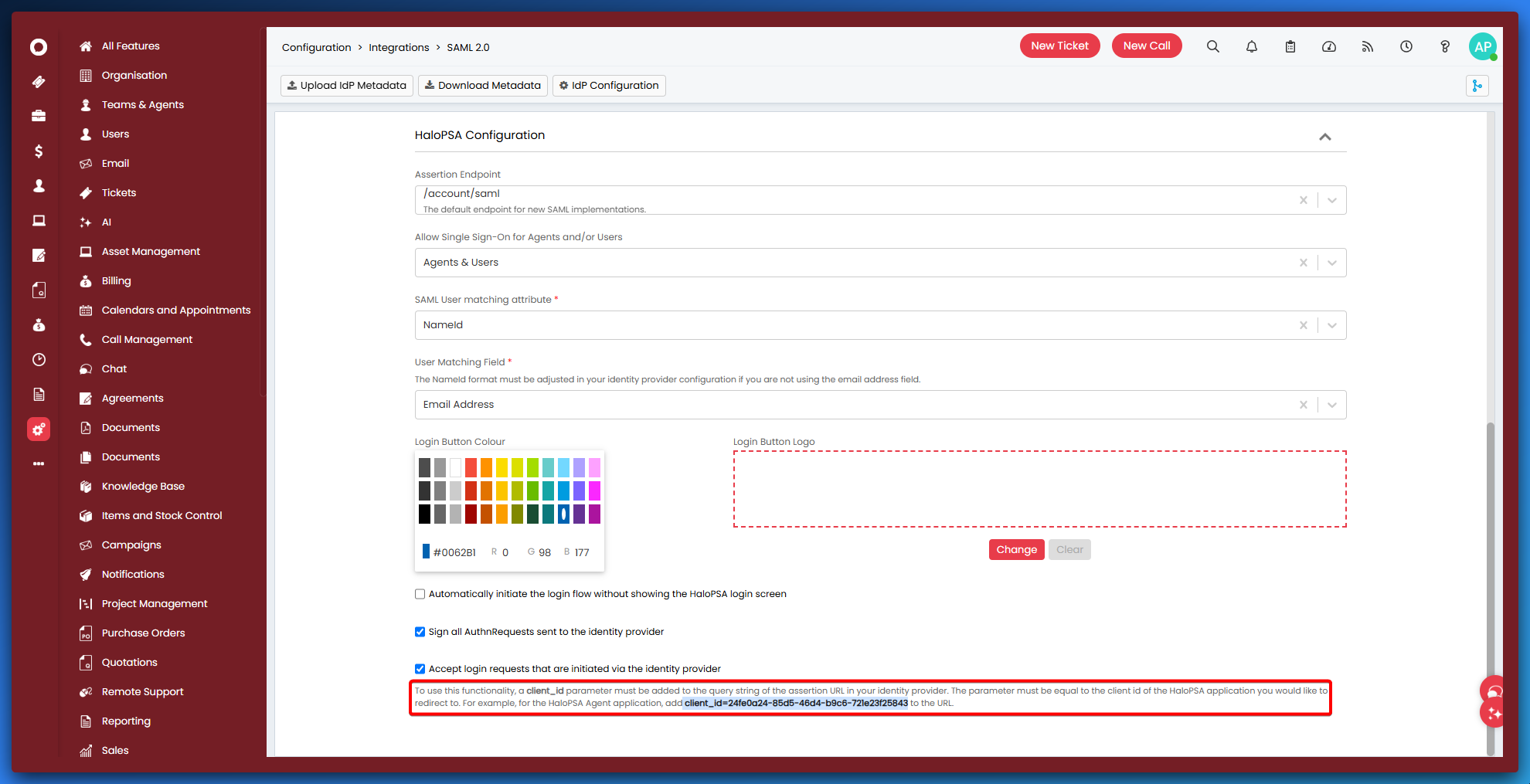Clear the Agents & Users selection X
The height and width of the screenshot is (784, 1530).
[1304, 263]
